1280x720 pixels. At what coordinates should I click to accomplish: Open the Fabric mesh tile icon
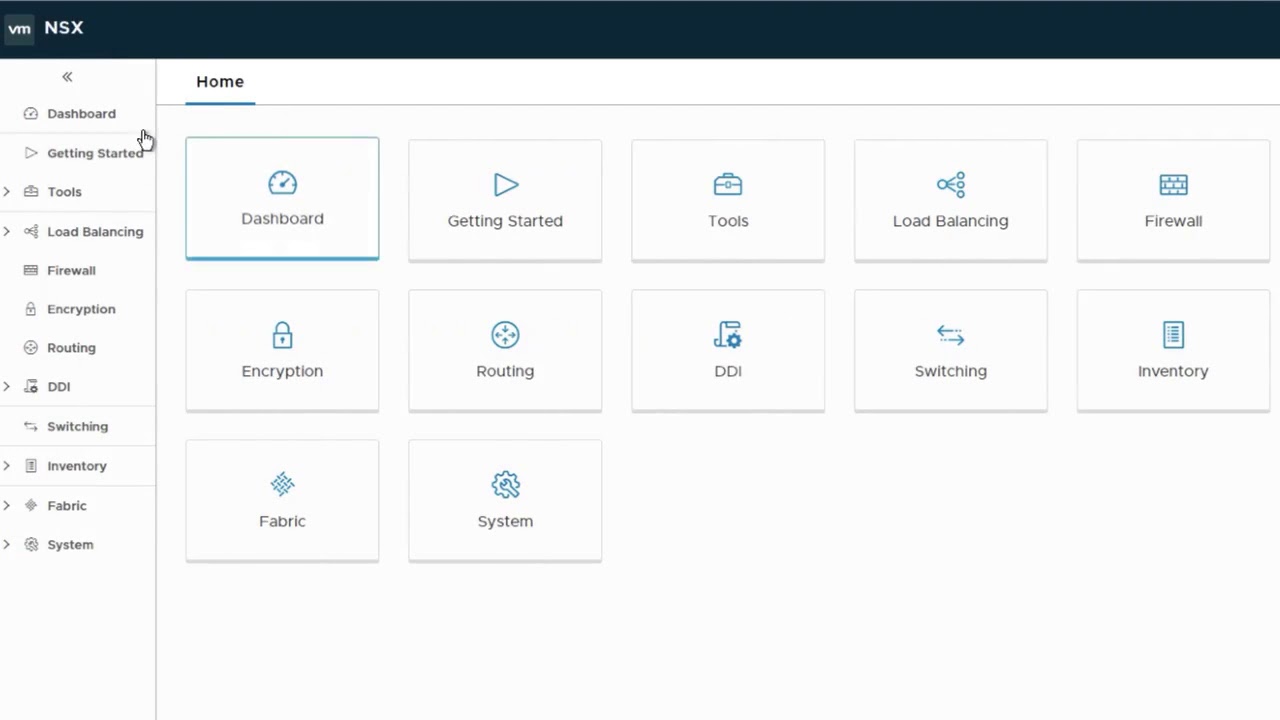[x=282, y=485]
